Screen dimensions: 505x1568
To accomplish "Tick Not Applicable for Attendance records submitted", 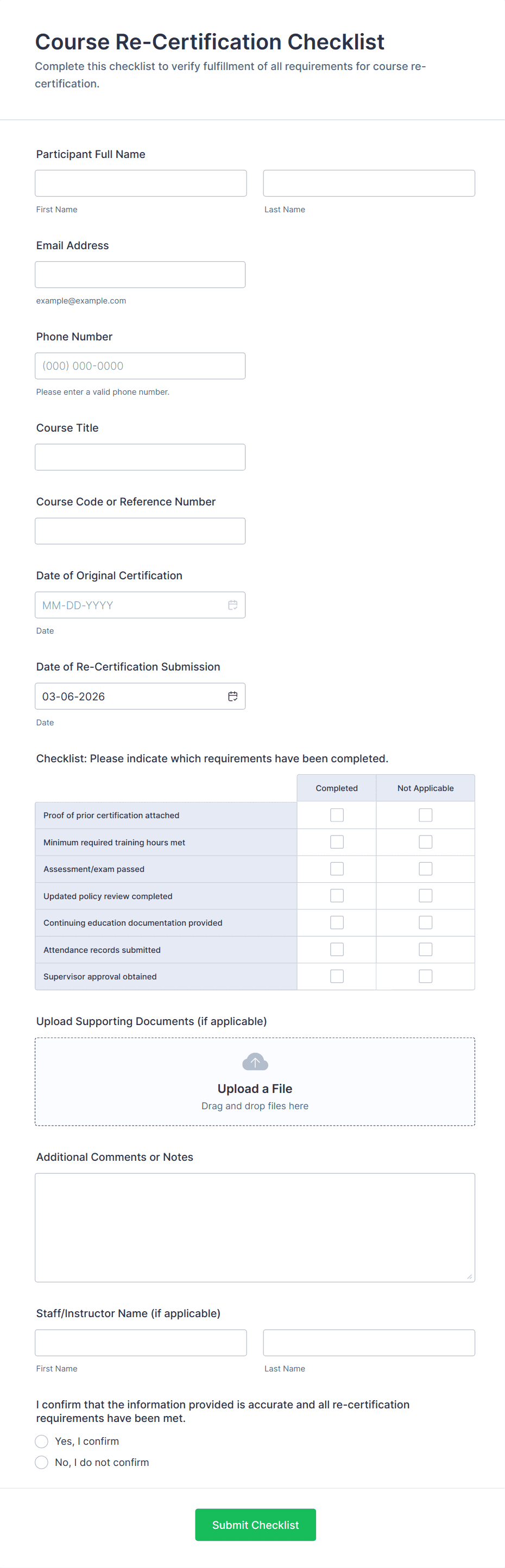I will [x=425, y=950].
